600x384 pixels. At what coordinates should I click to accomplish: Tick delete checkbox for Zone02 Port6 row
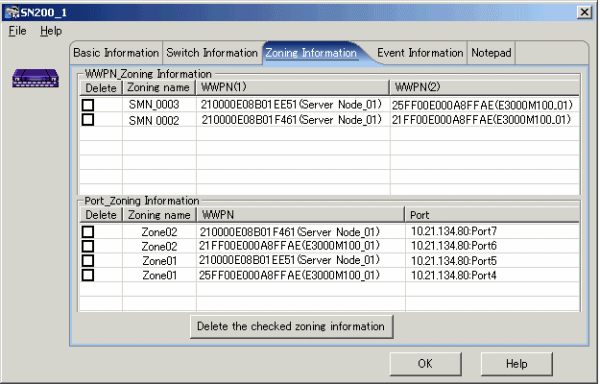coord(88,246)
